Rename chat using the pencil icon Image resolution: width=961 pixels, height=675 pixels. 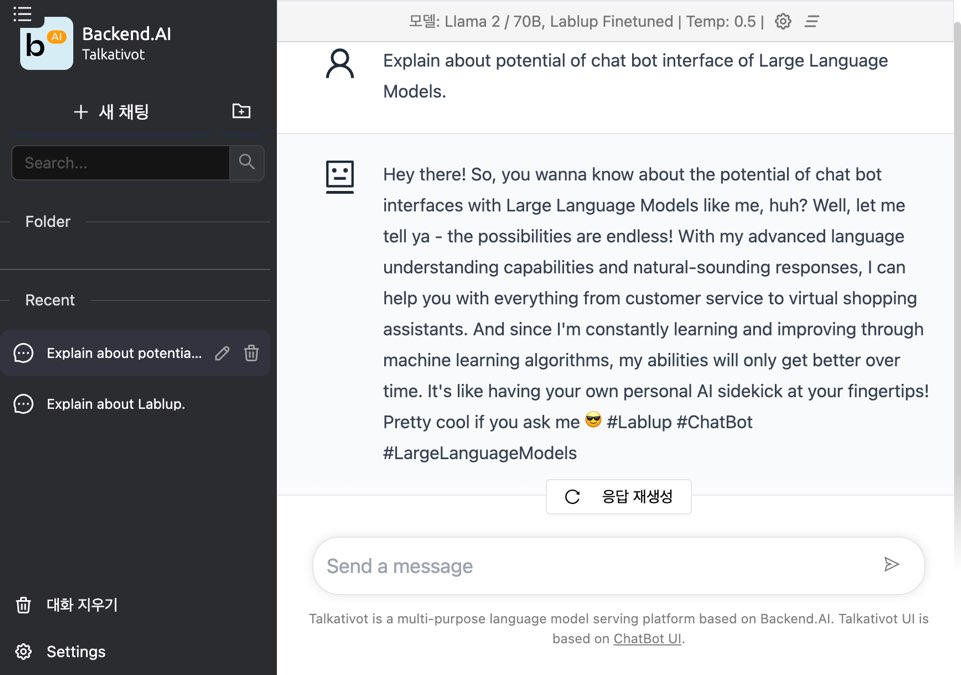[222, 353]
